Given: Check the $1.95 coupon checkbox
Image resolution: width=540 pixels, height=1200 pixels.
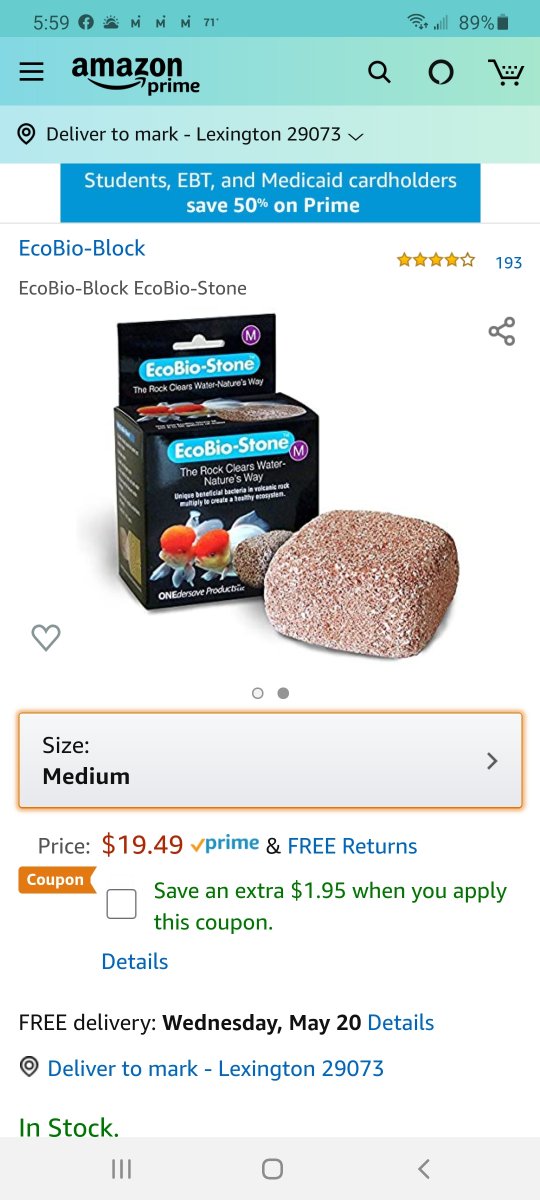Looking at the screenshot, I should point(121,904).
